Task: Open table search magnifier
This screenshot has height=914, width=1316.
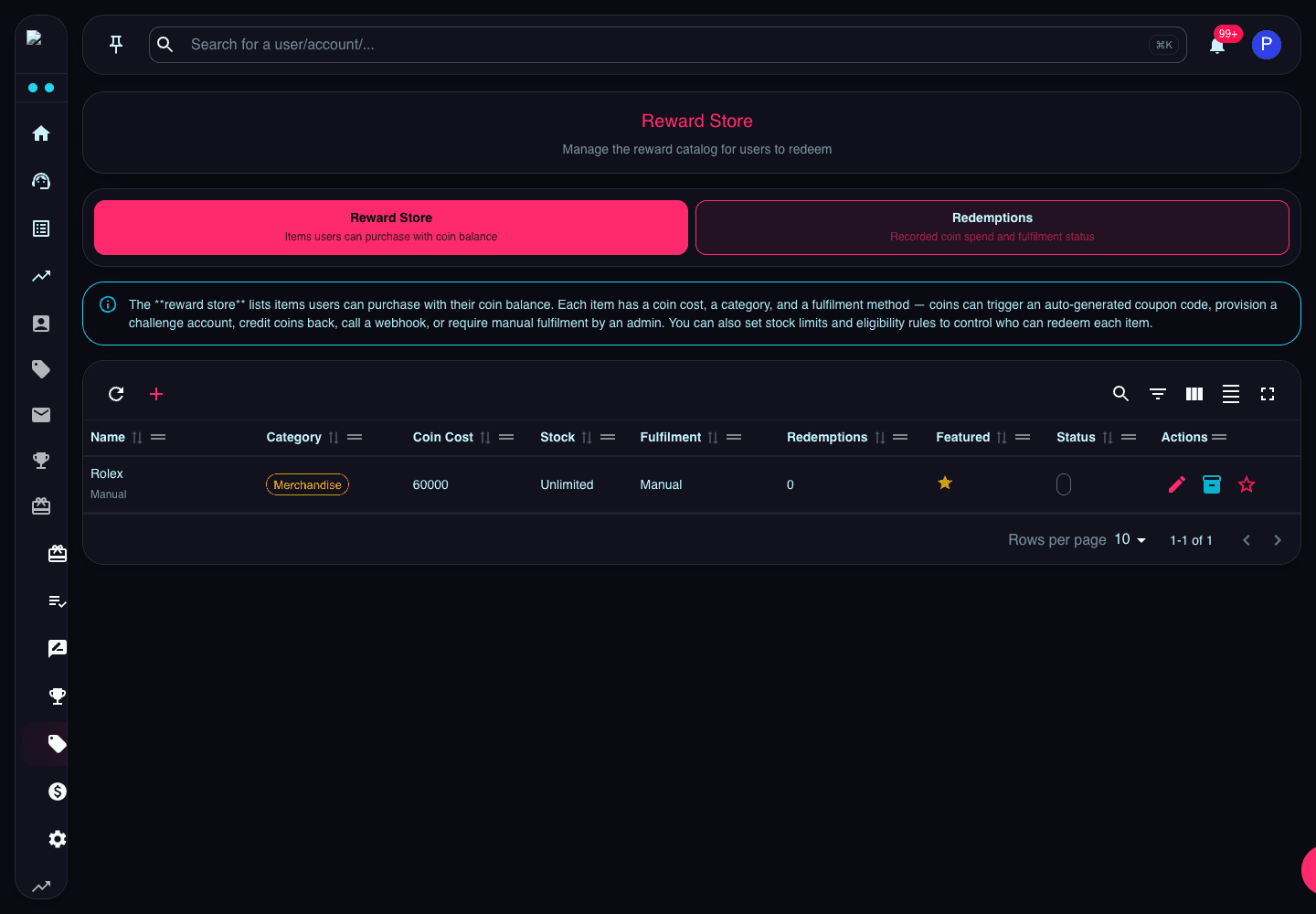Action: pos(1121,394)
